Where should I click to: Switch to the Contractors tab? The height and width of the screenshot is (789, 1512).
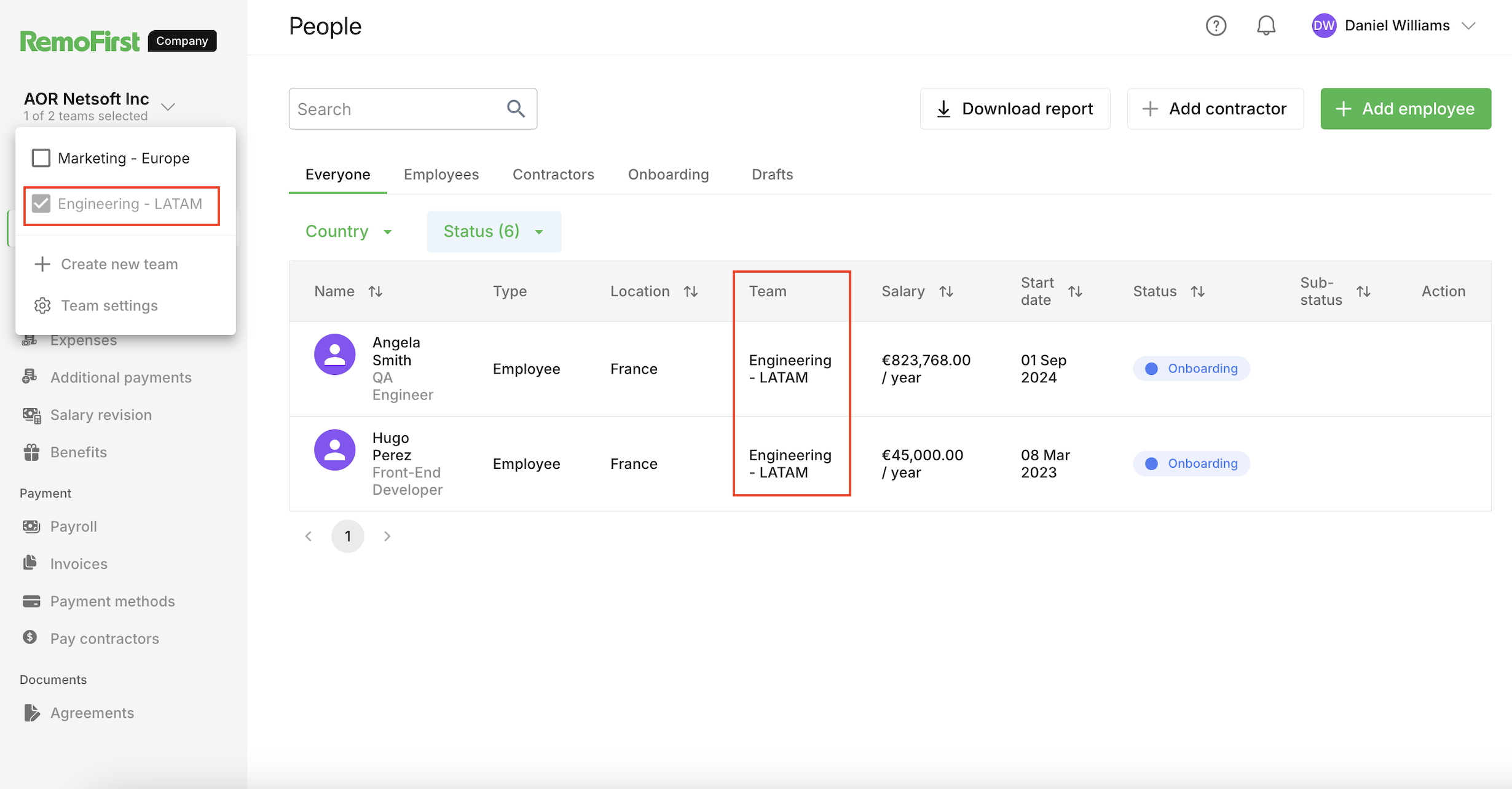coord(553,175)
